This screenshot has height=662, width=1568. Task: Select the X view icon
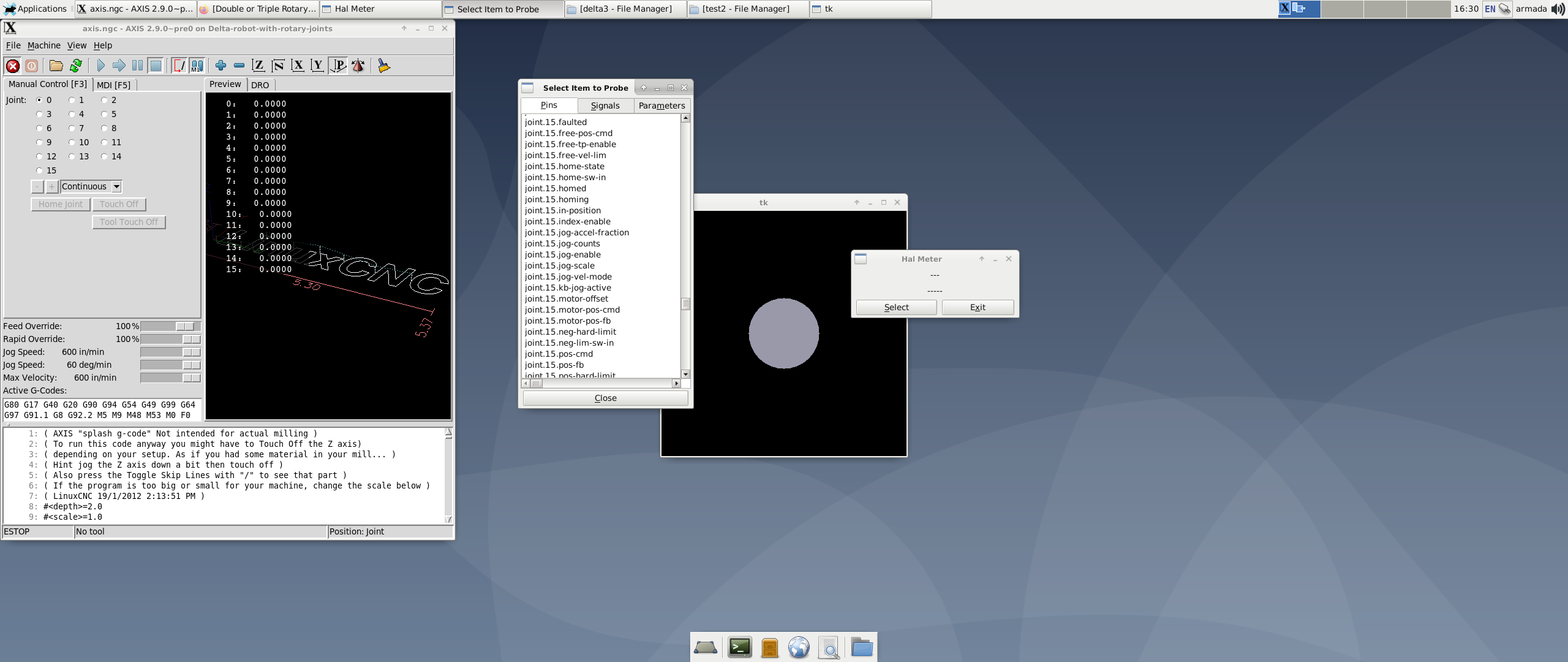298,66
